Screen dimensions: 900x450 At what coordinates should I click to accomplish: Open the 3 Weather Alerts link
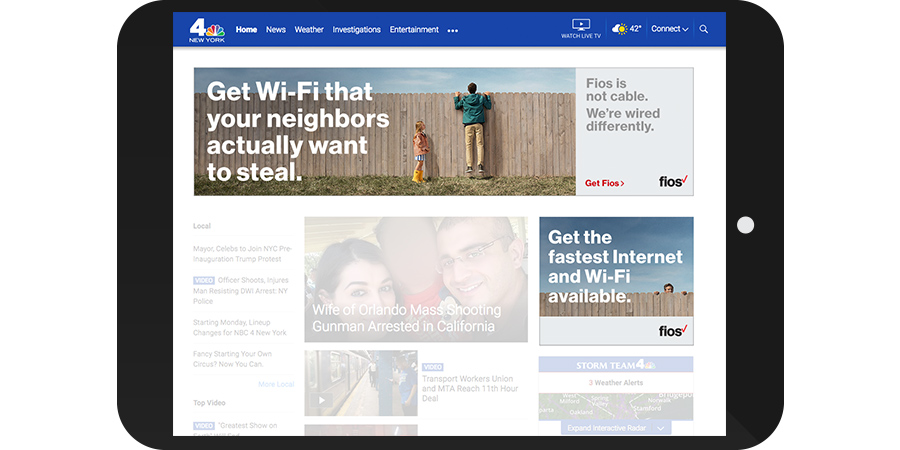click(x=616, y=383)
